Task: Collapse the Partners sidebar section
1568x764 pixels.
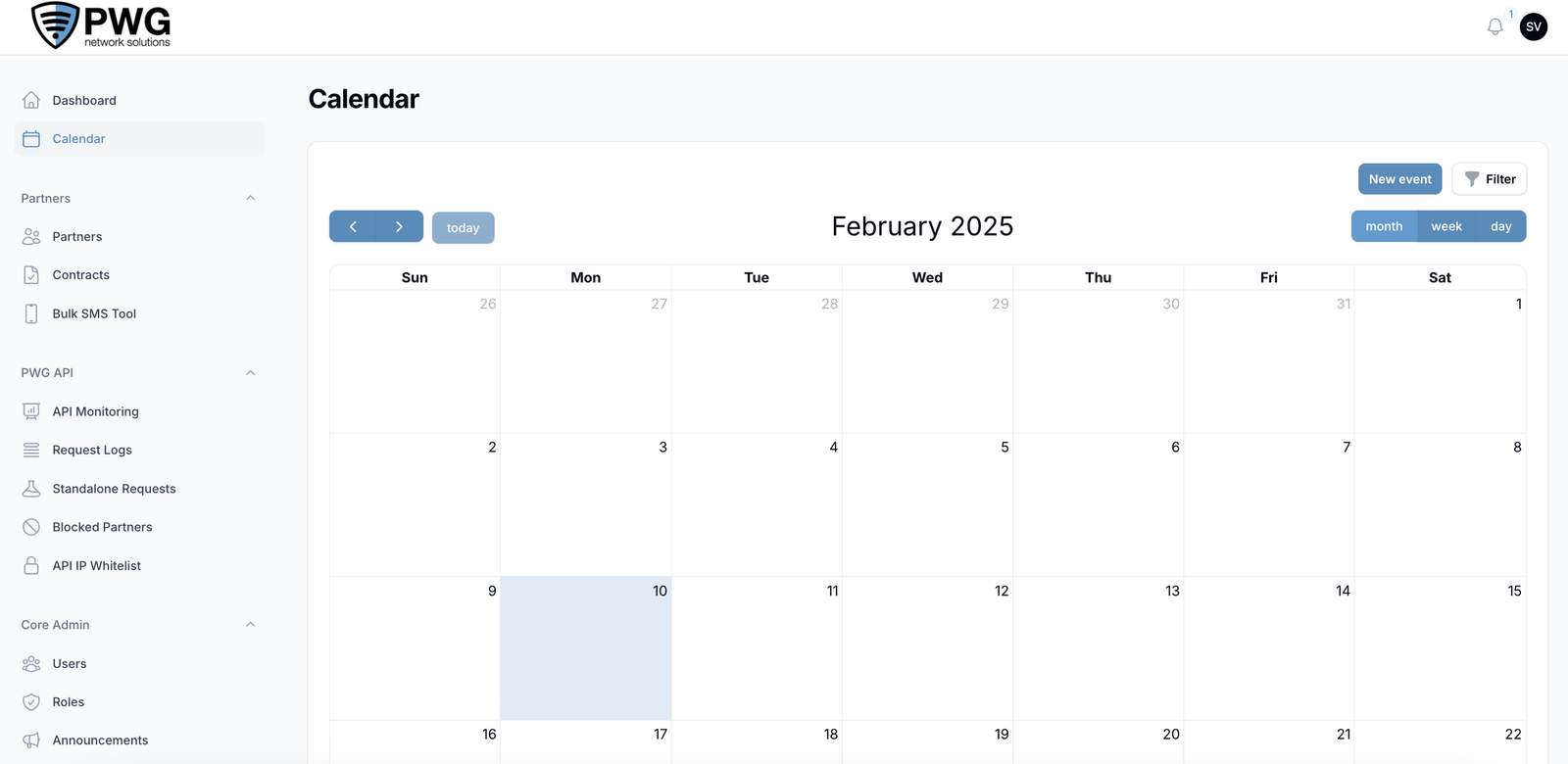Action: (x=251, y=198)
